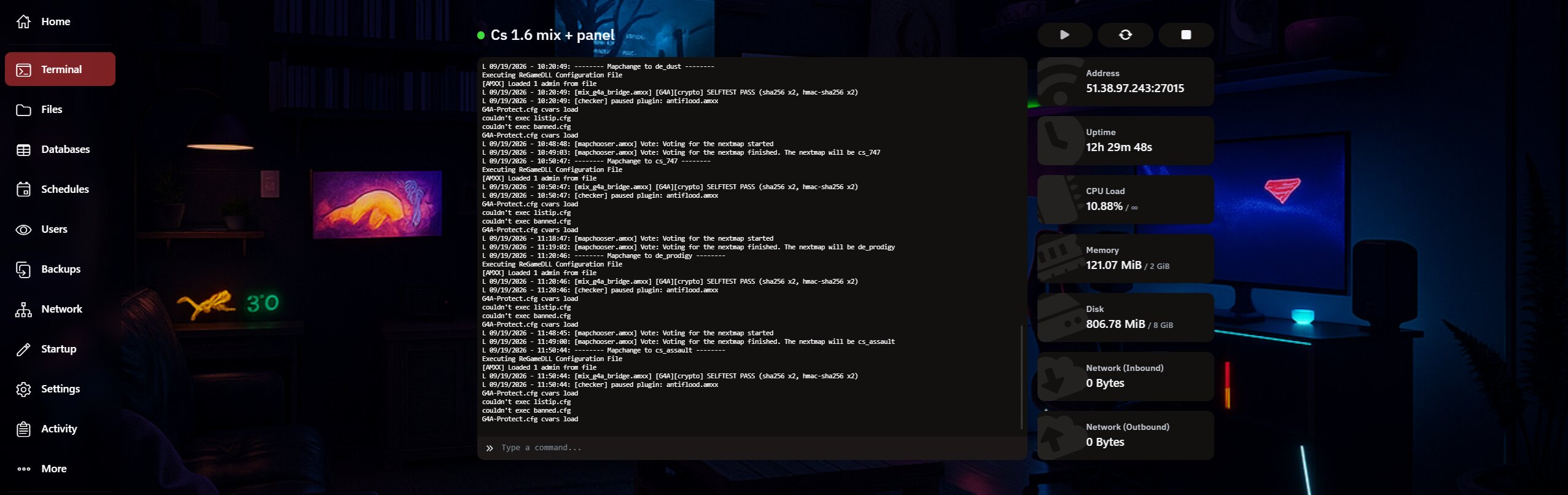The image size is (1568, 495).
Task: Open the Network page label
Action: pyautogui.click(x=61, y=309)
